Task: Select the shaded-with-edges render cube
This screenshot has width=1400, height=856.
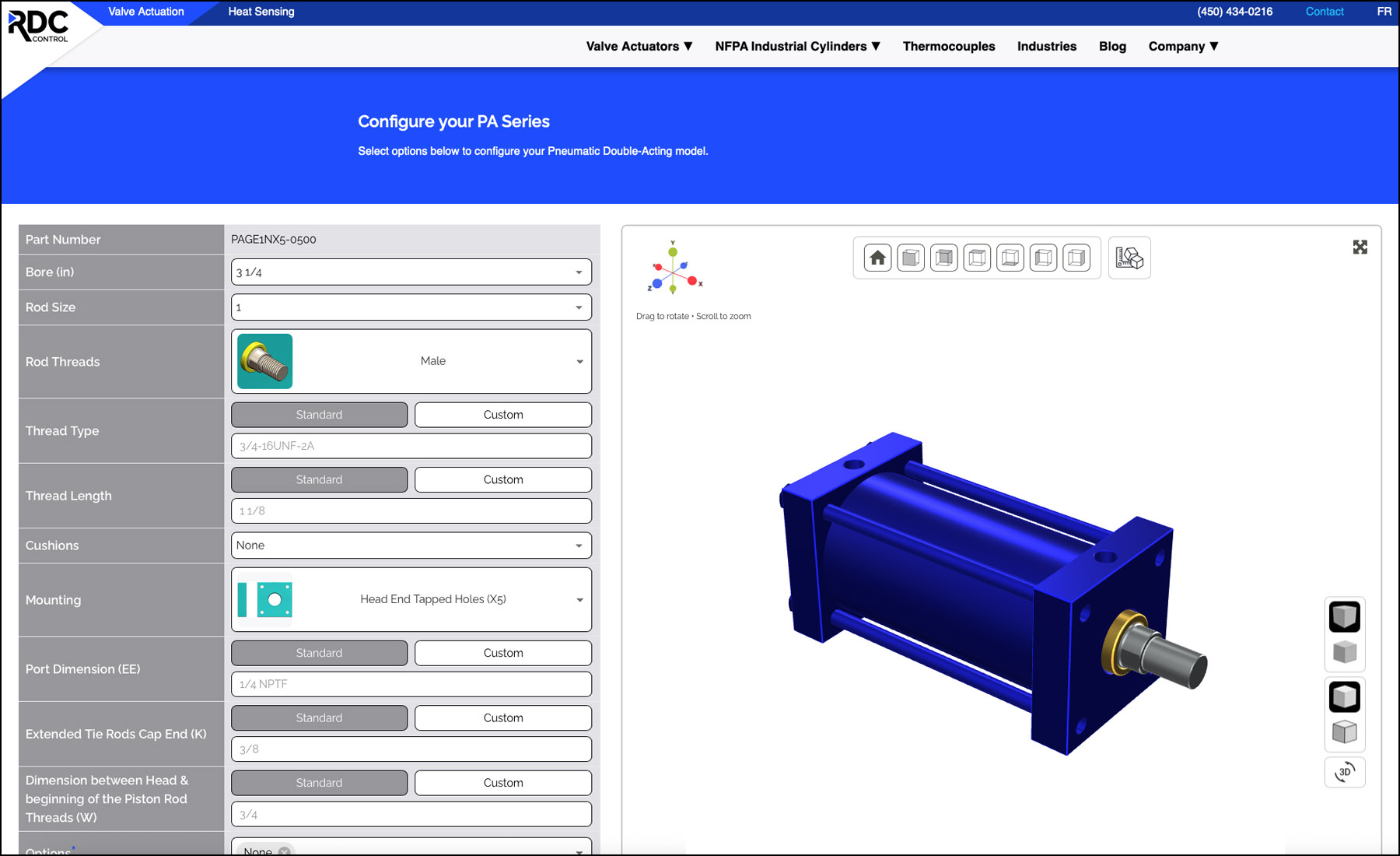Action: tap(1345, 731)
